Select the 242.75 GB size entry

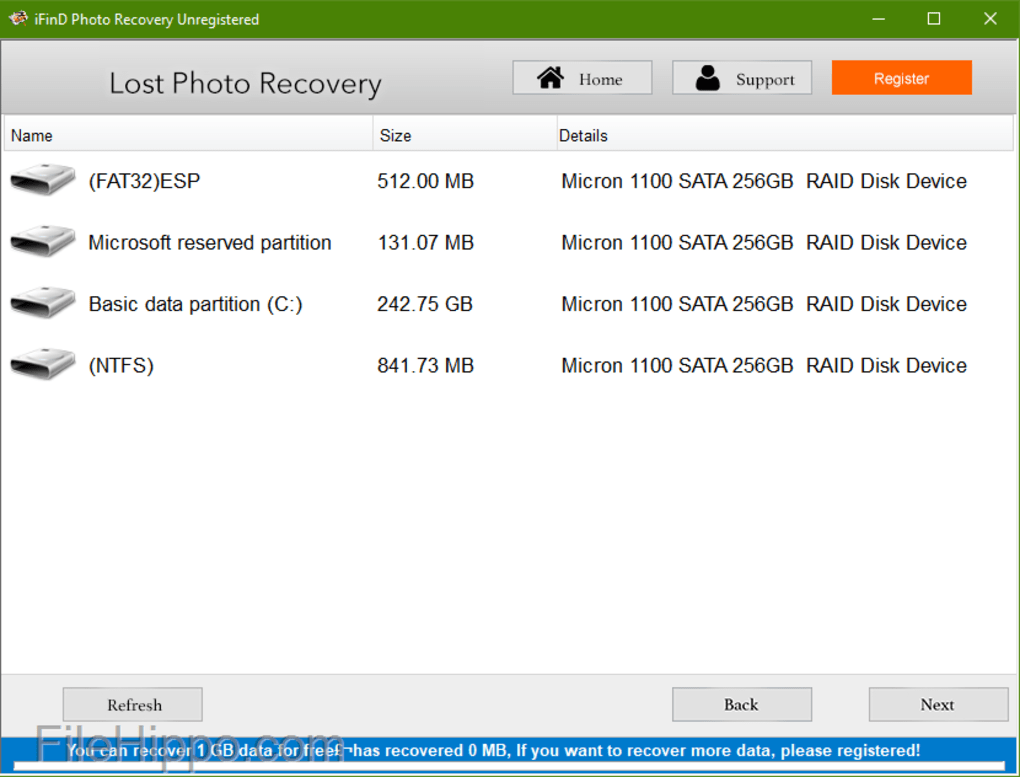coord(425,304)
